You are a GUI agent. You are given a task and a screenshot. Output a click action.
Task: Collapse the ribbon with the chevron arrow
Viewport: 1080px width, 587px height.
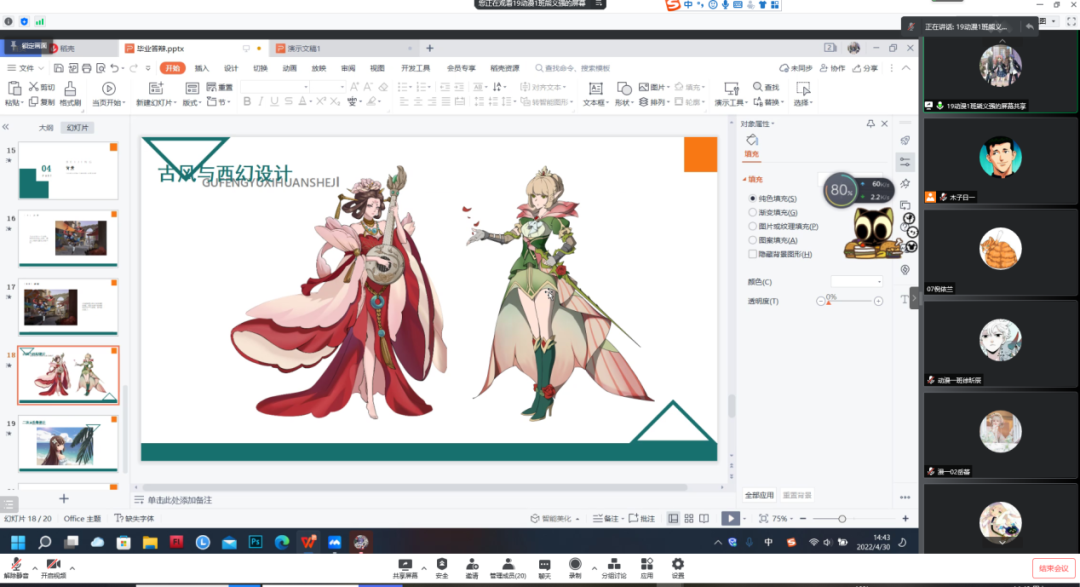click(906, 68)
